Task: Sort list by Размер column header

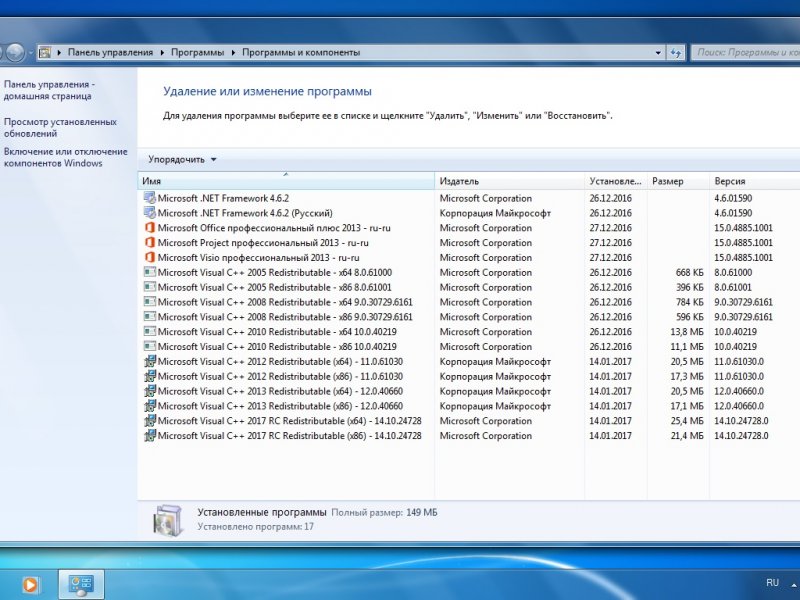Action: coord(678,181)
